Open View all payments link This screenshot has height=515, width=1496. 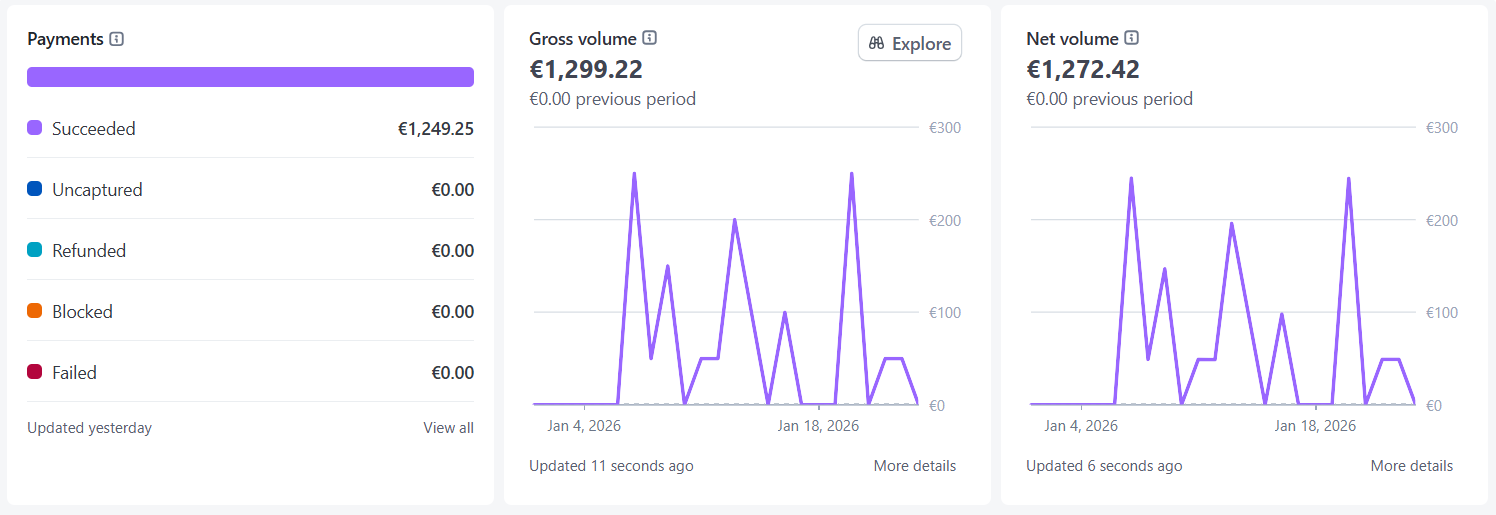pos(448,428)
